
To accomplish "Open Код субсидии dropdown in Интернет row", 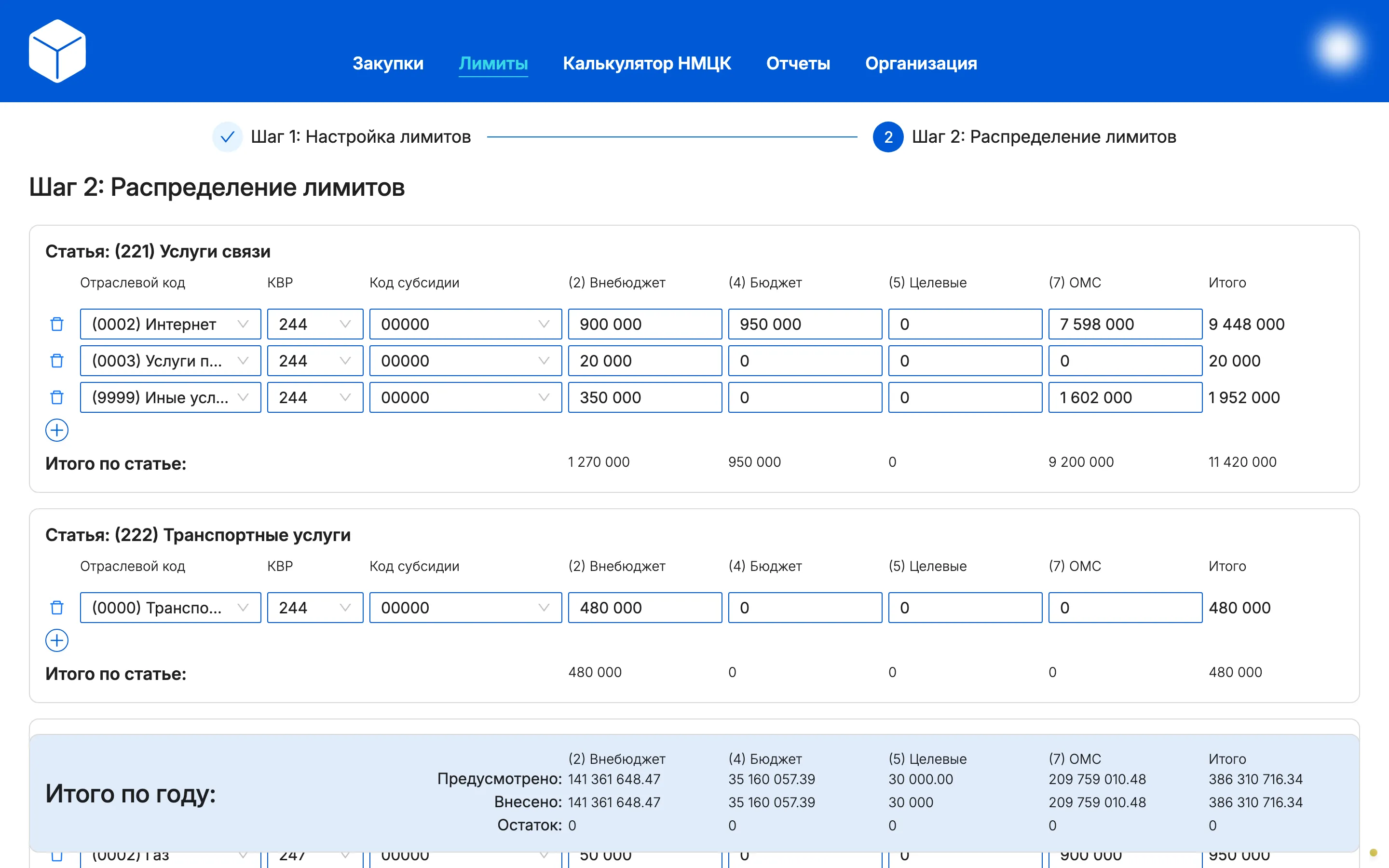I will pyautogui.click(x=465, y=324).
